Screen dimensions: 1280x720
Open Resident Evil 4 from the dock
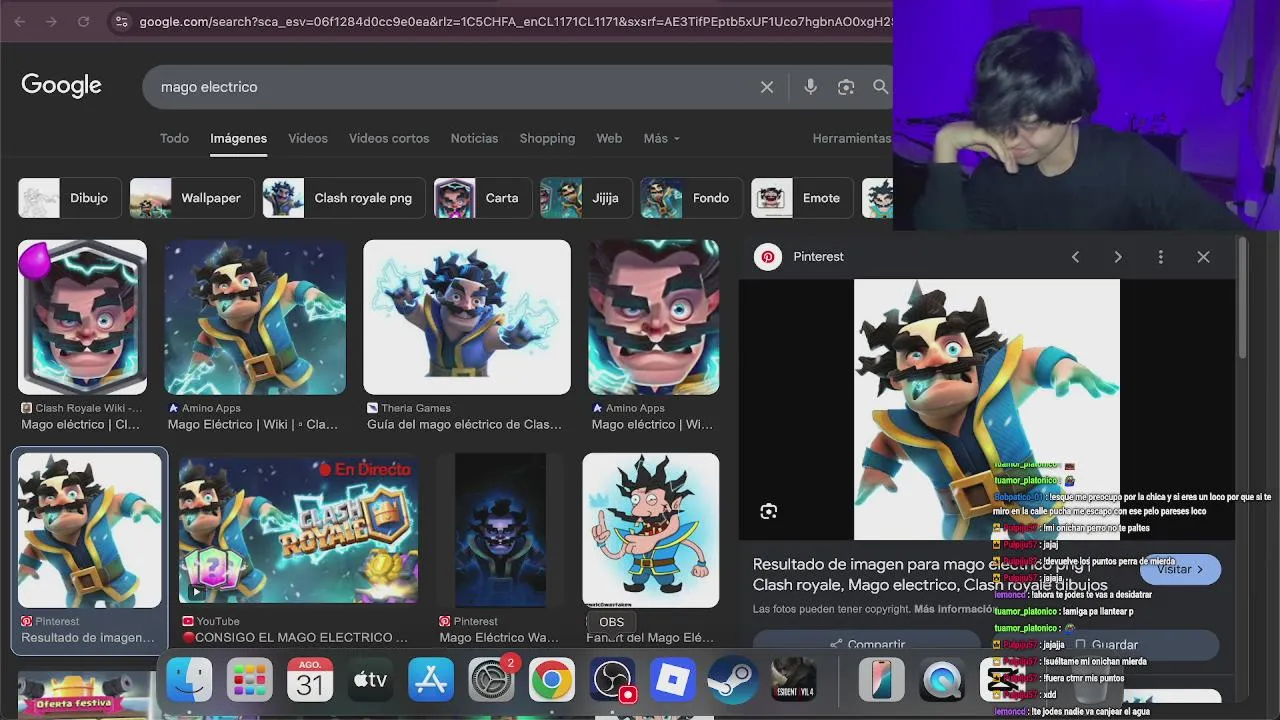(794, 681)
